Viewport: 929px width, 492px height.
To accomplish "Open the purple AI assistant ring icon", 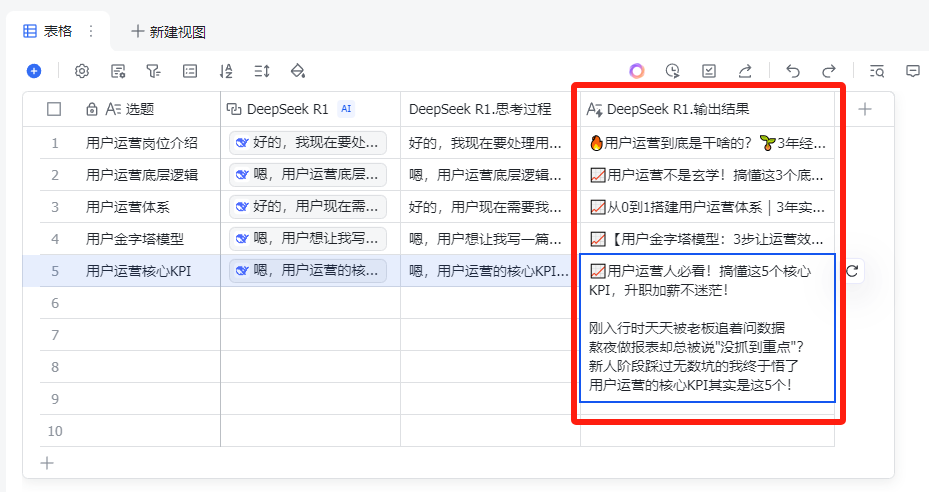I will click(637, 71).
